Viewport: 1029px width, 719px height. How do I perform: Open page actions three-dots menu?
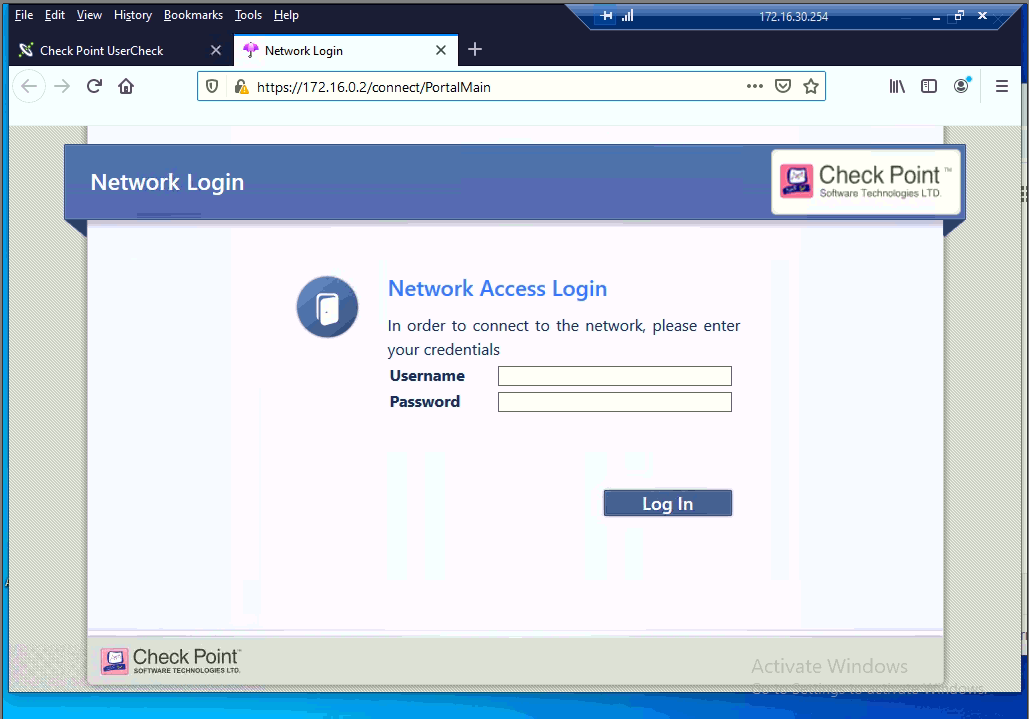pyautogui.click(x=755, y=86)
